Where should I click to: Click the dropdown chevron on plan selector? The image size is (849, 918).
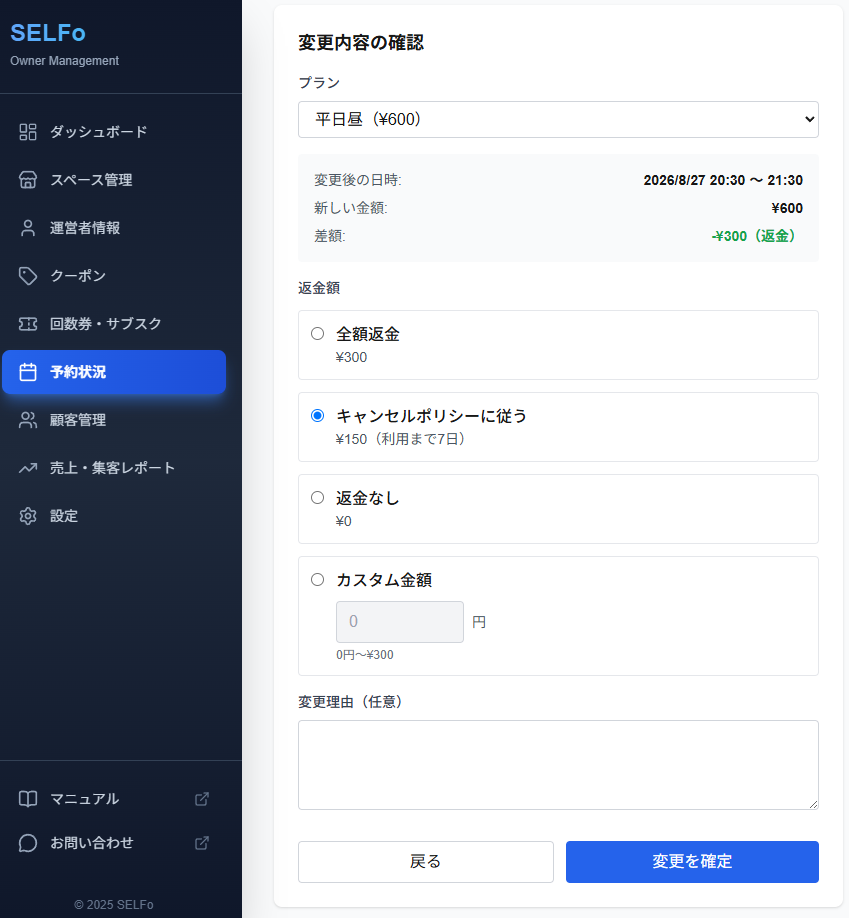pyautogui.click(x=809, y=119)
